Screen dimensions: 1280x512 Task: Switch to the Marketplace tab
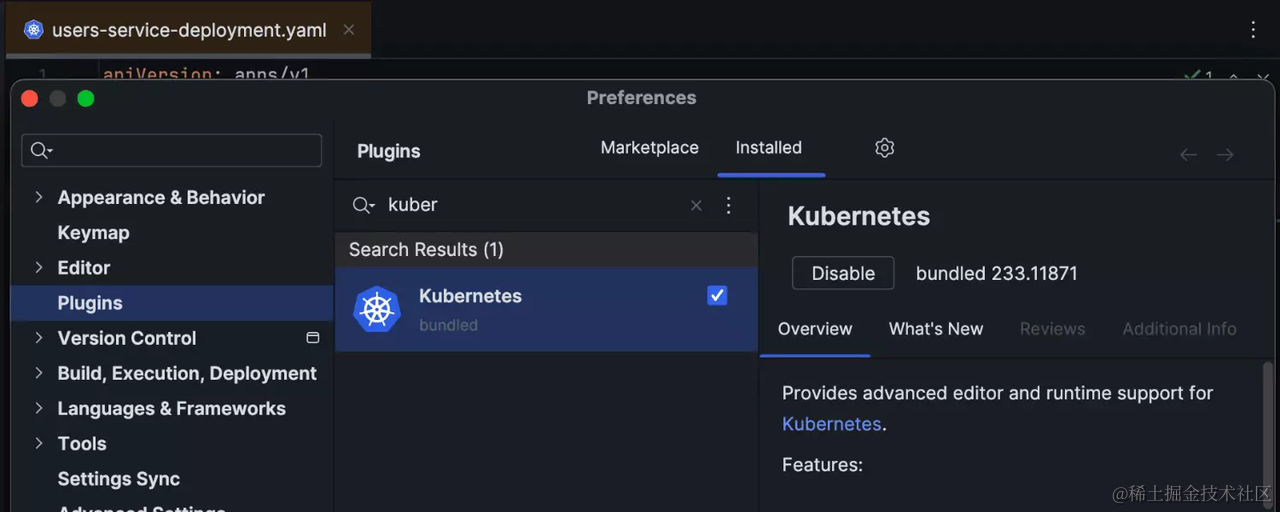point(649,147)
